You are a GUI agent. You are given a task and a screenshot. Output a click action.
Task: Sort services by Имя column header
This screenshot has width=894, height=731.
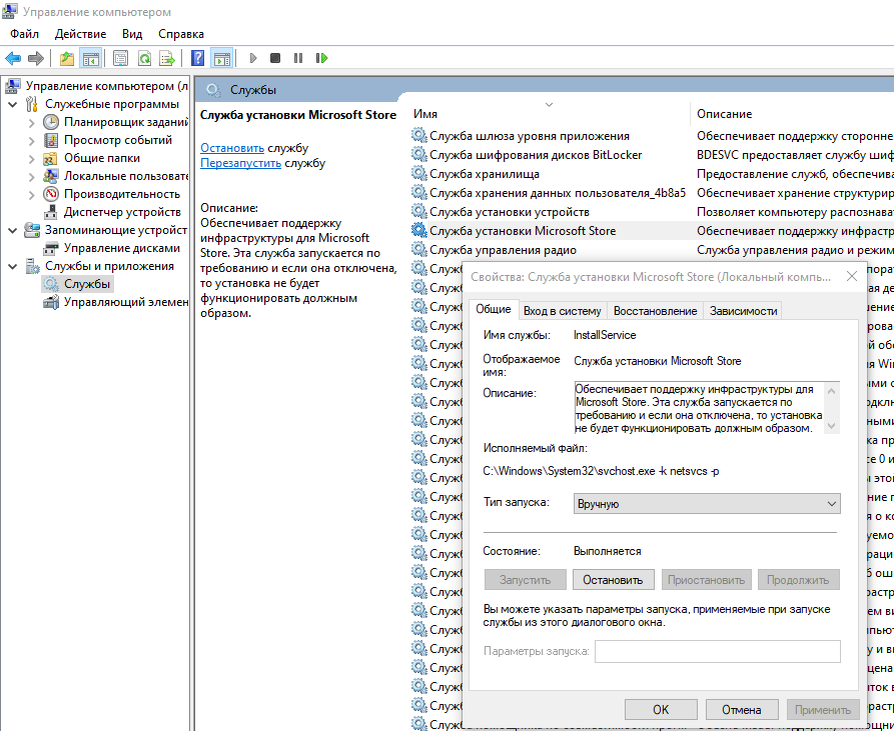(550, 113)
